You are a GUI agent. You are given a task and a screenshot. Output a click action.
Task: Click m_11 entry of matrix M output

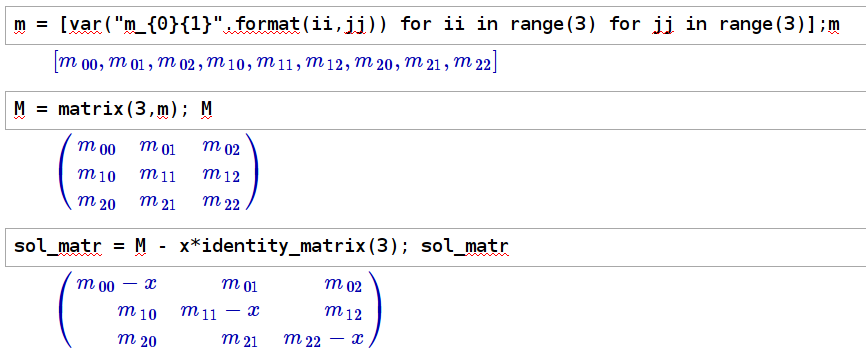(158, 174)
